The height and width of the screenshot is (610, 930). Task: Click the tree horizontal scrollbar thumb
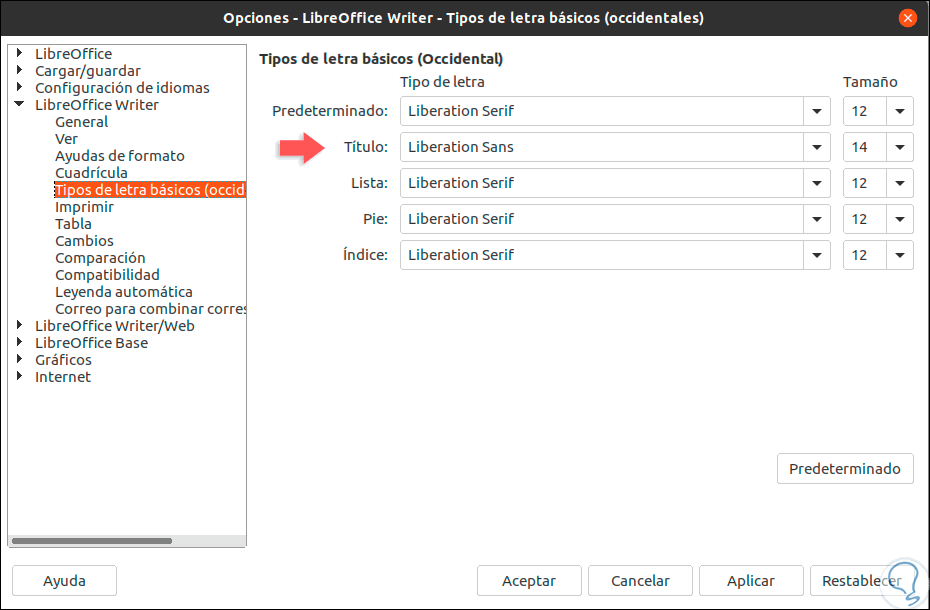pos(92,541)
